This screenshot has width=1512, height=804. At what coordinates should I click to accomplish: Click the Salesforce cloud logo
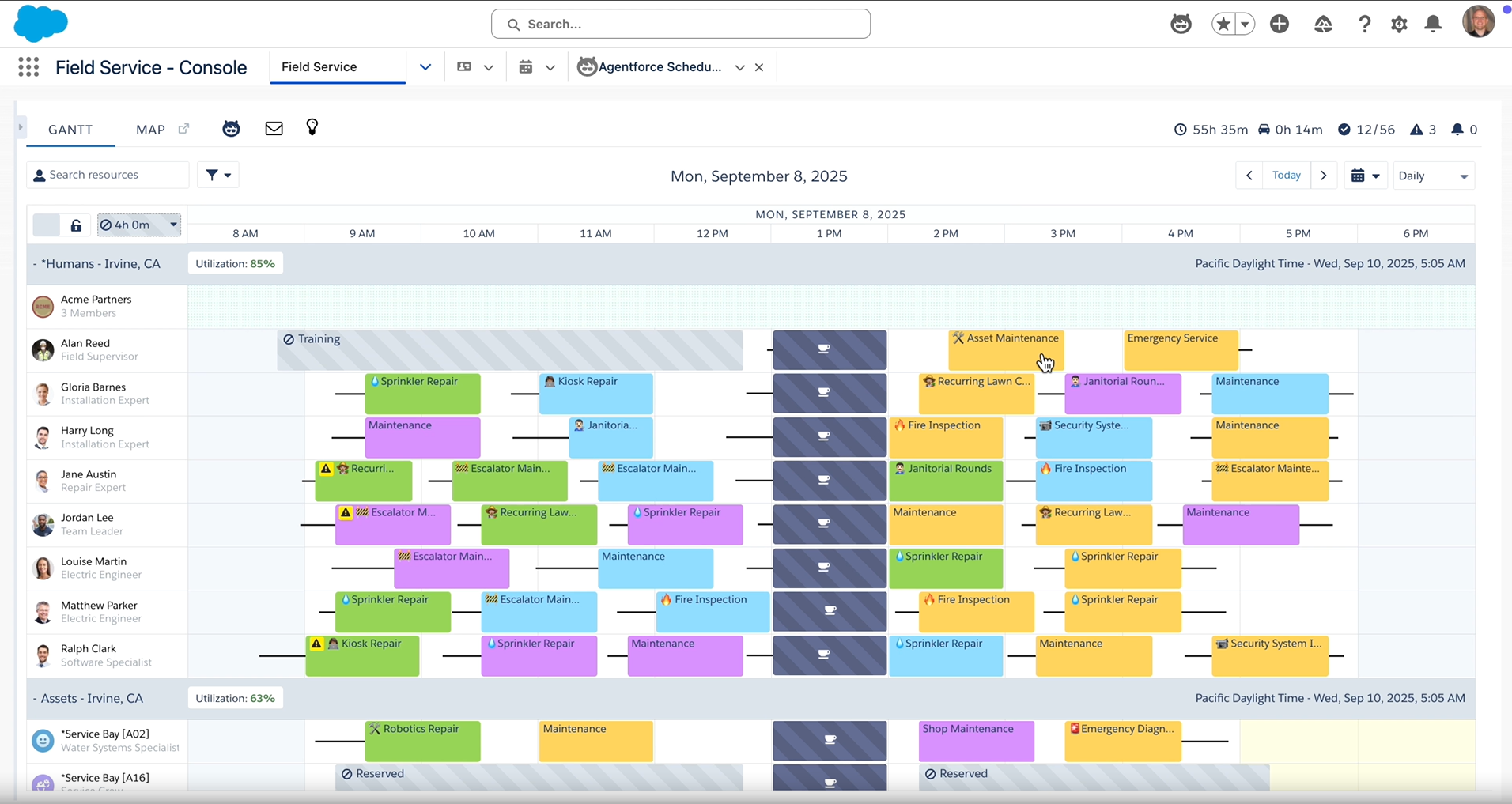click(41, 23)
